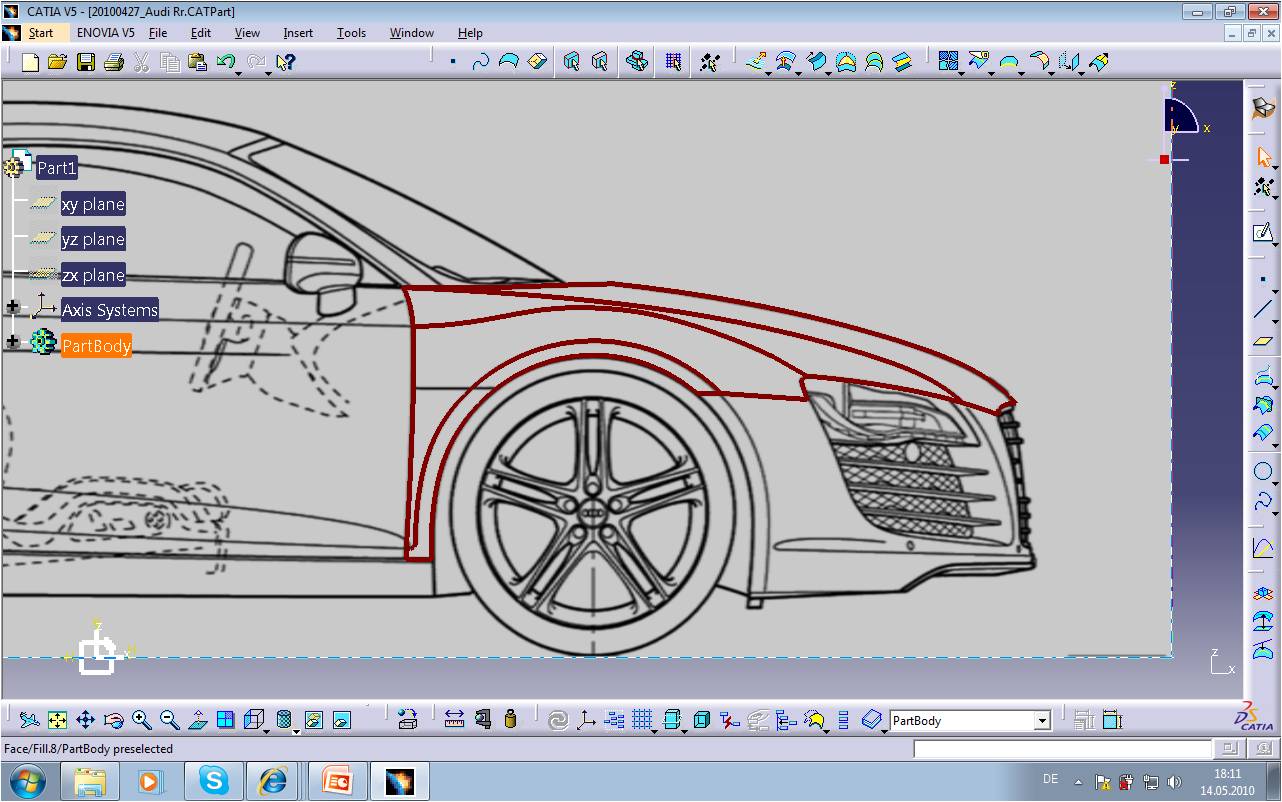Select the Pan tool

[85, 719]
